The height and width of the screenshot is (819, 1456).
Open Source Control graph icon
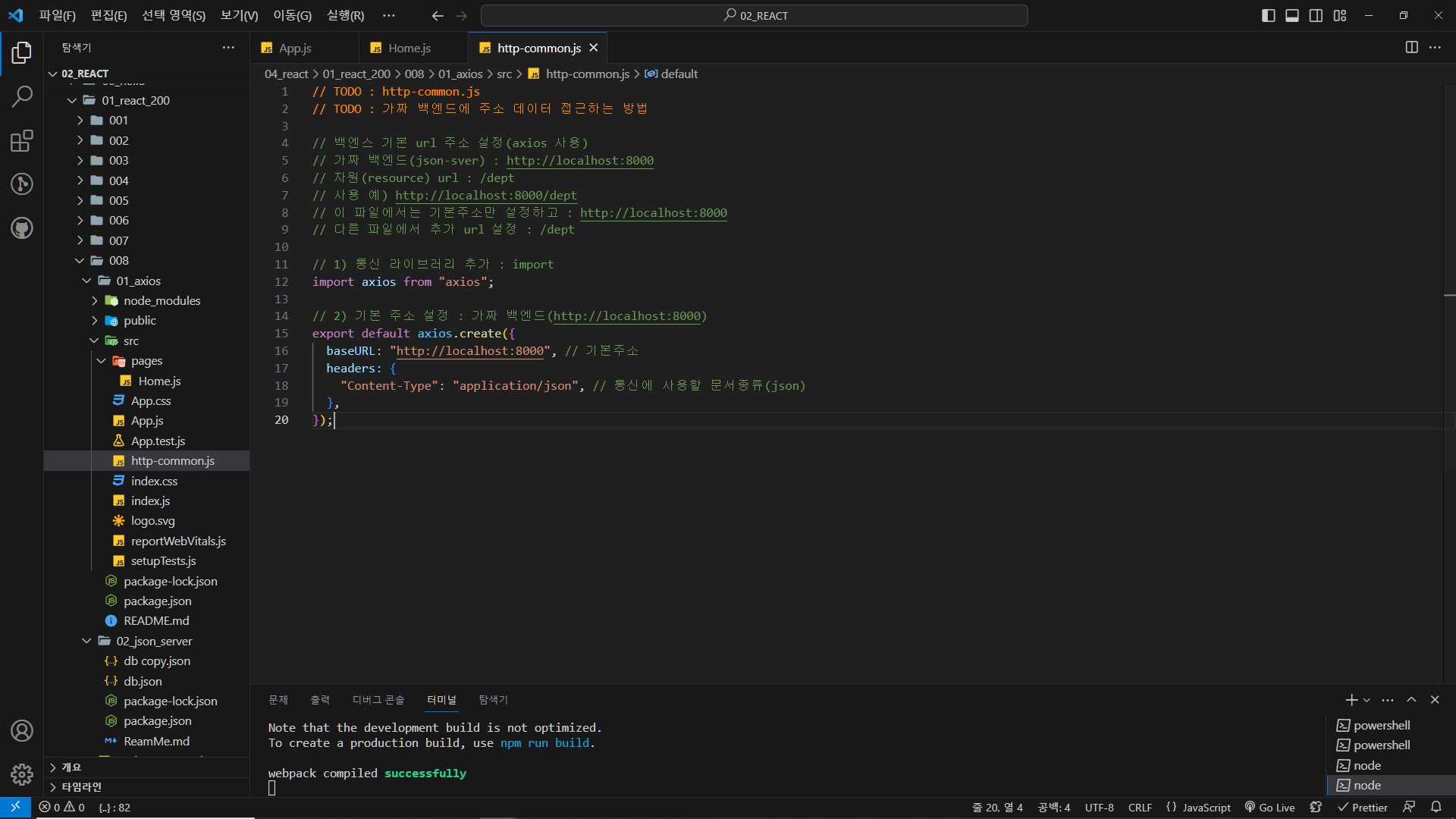[x=22, y=184]
